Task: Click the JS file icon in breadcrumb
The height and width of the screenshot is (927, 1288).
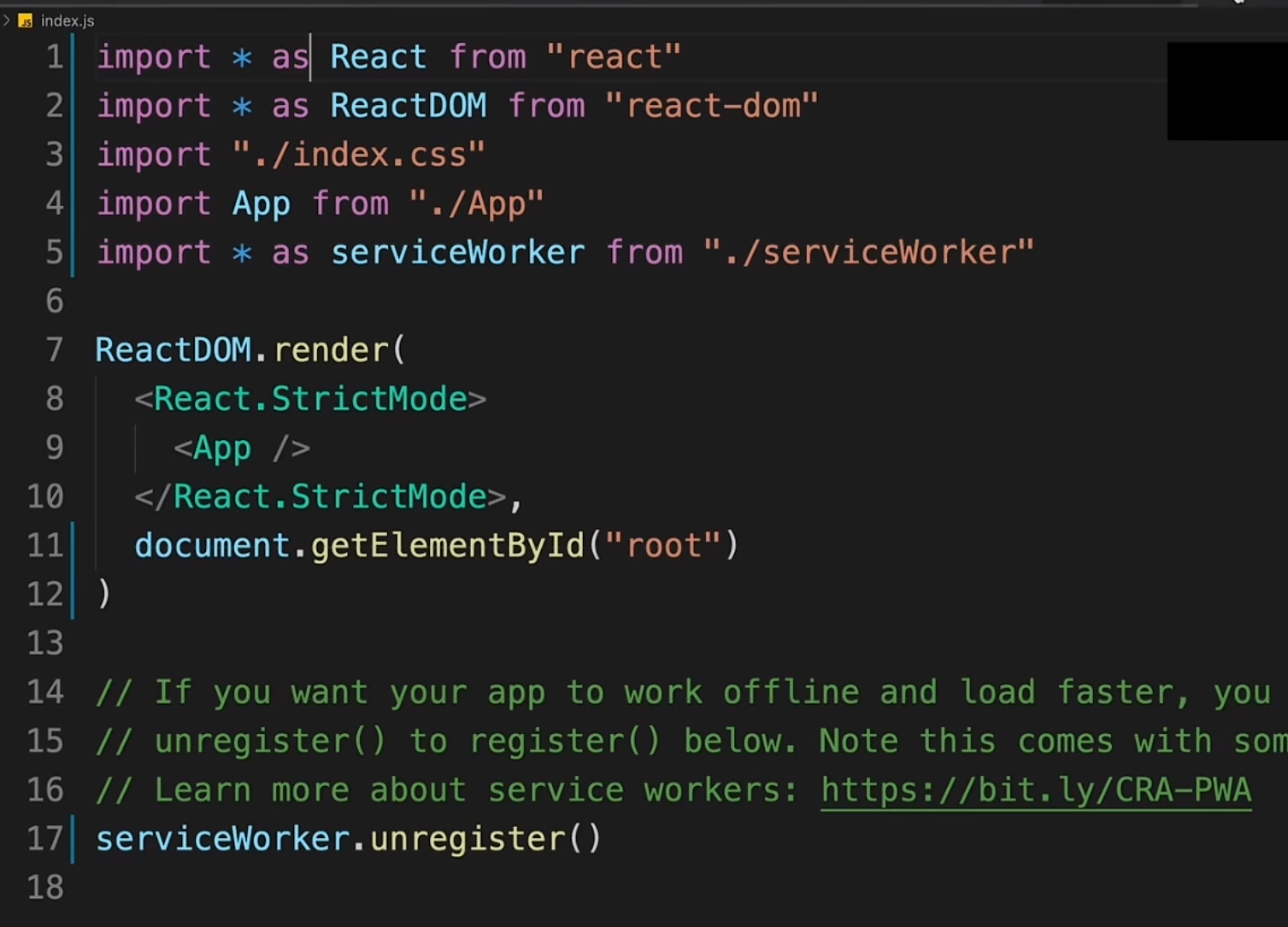Action: pos(26,21)
